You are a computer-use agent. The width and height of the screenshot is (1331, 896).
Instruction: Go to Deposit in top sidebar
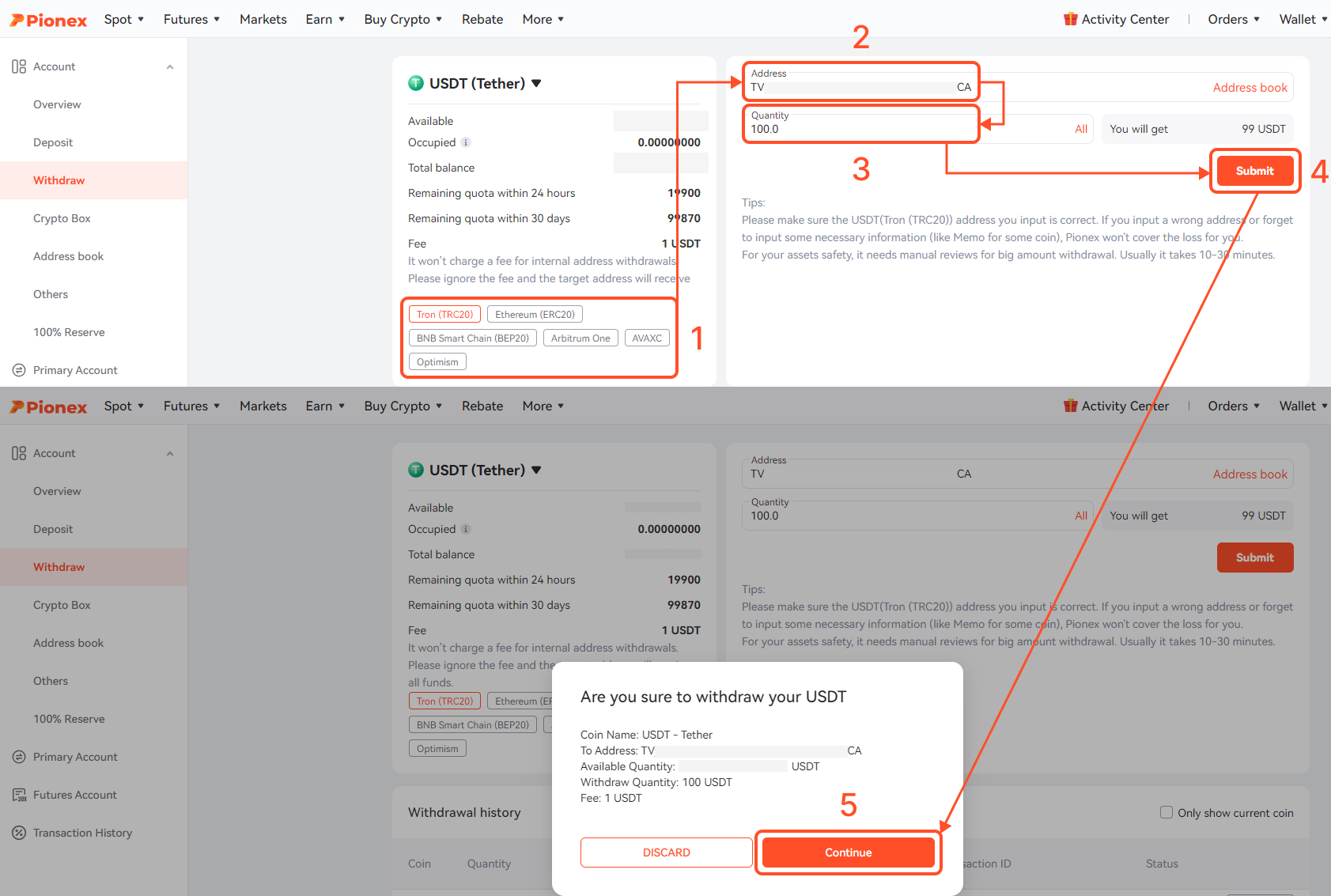tap(53, 142)
